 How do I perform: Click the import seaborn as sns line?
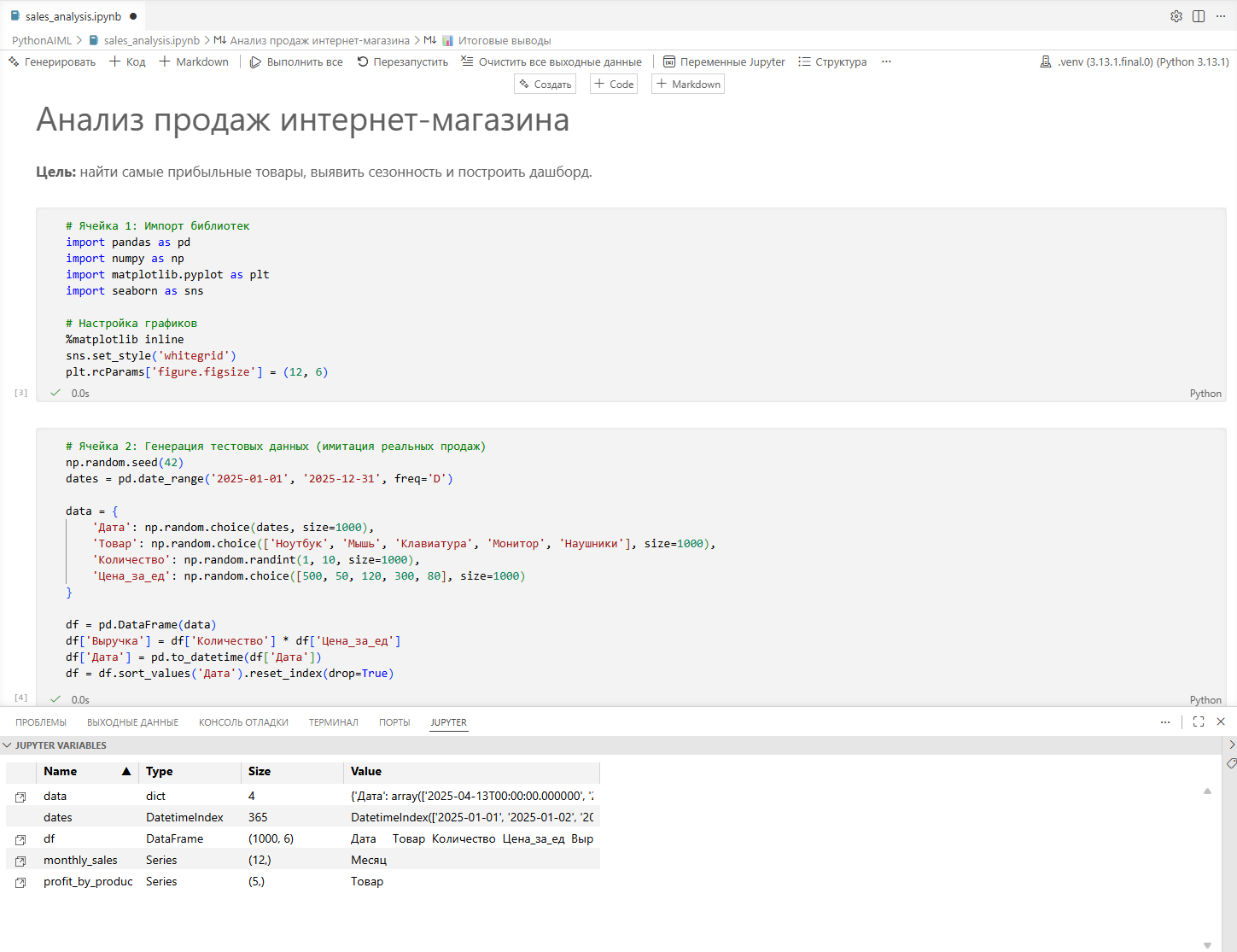pyautogui.click(x=135, y=290)
